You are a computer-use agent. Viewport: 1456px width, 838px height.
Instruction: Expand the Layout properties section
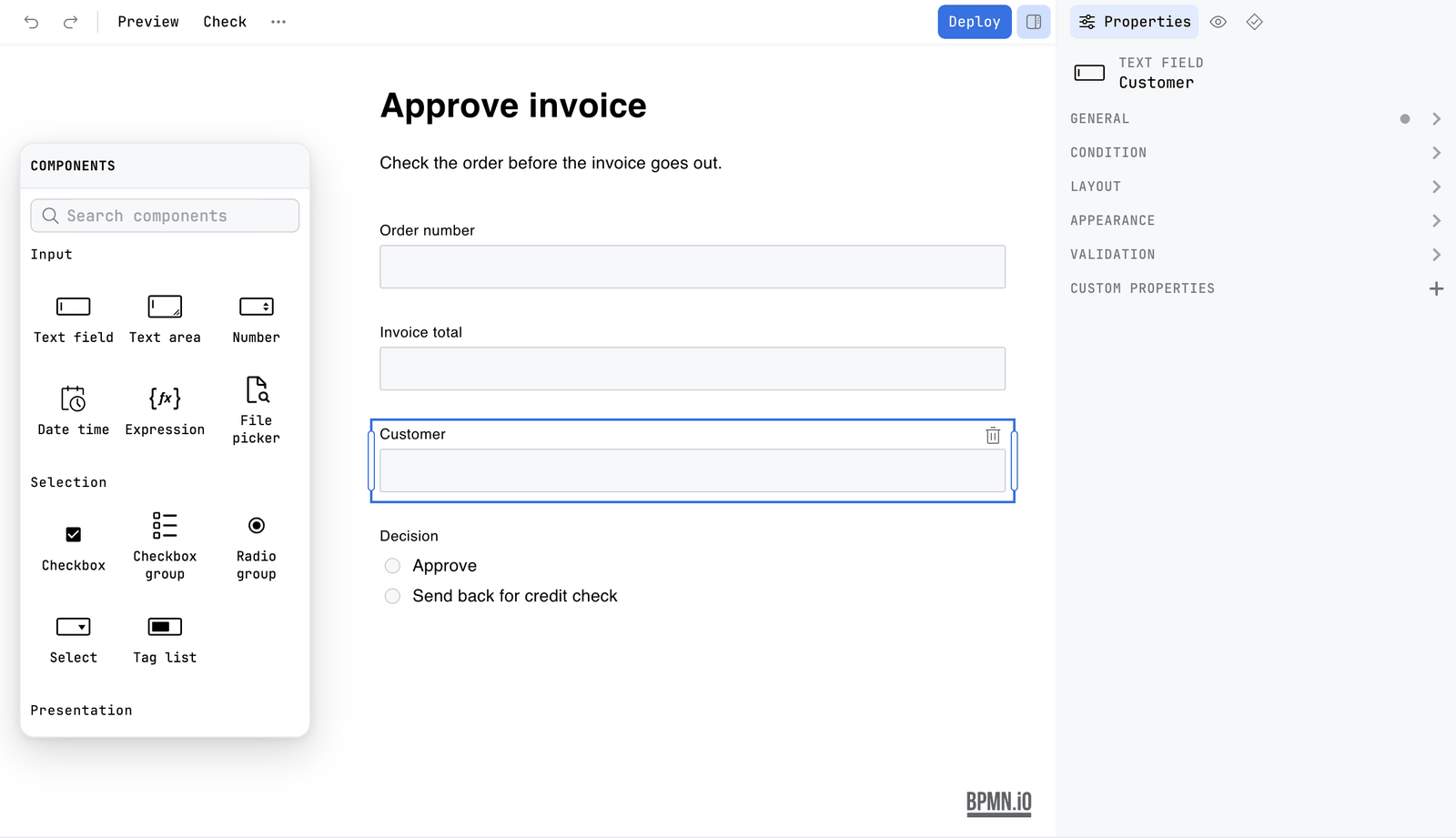[1256, 187]
